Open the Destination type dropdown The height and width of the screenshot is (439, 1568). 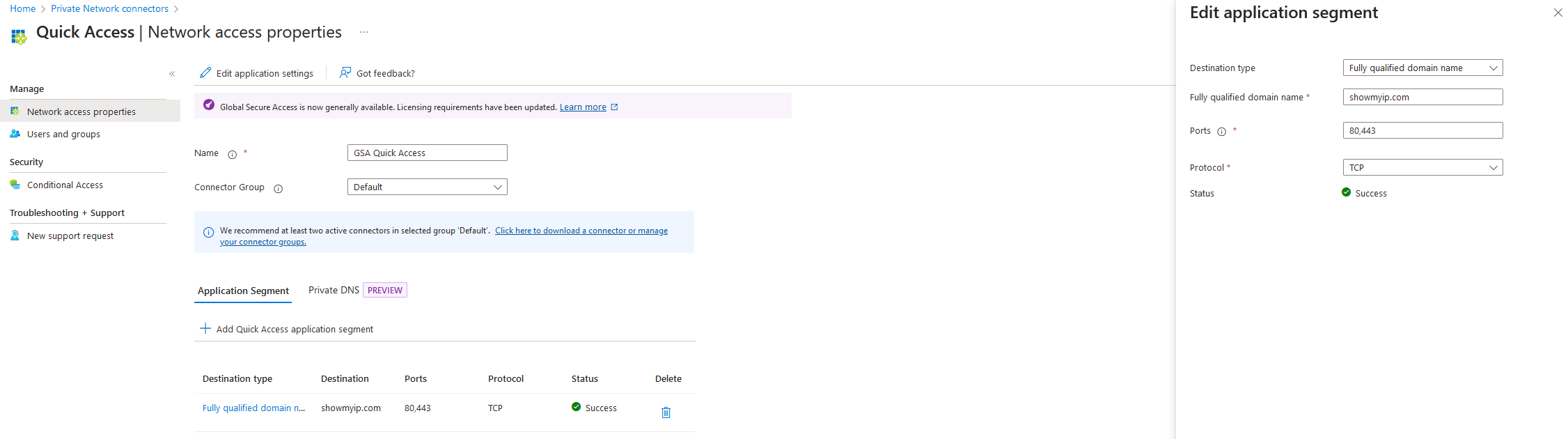(1422, 68)
